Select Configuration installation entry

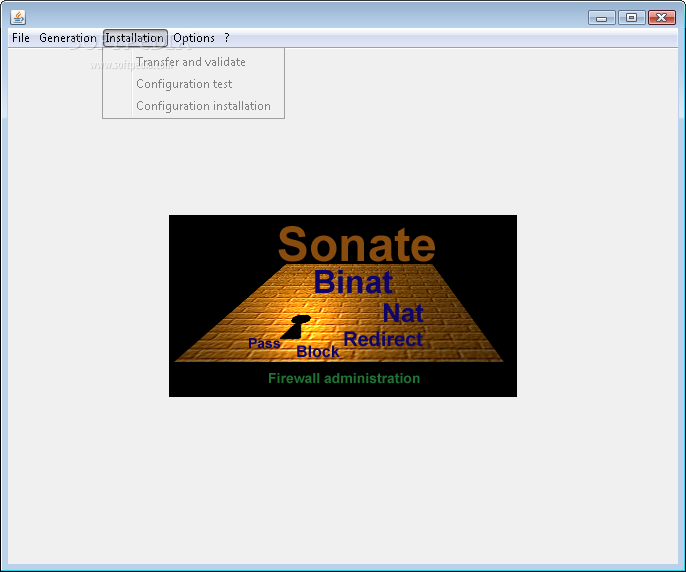tap(193, 106)
